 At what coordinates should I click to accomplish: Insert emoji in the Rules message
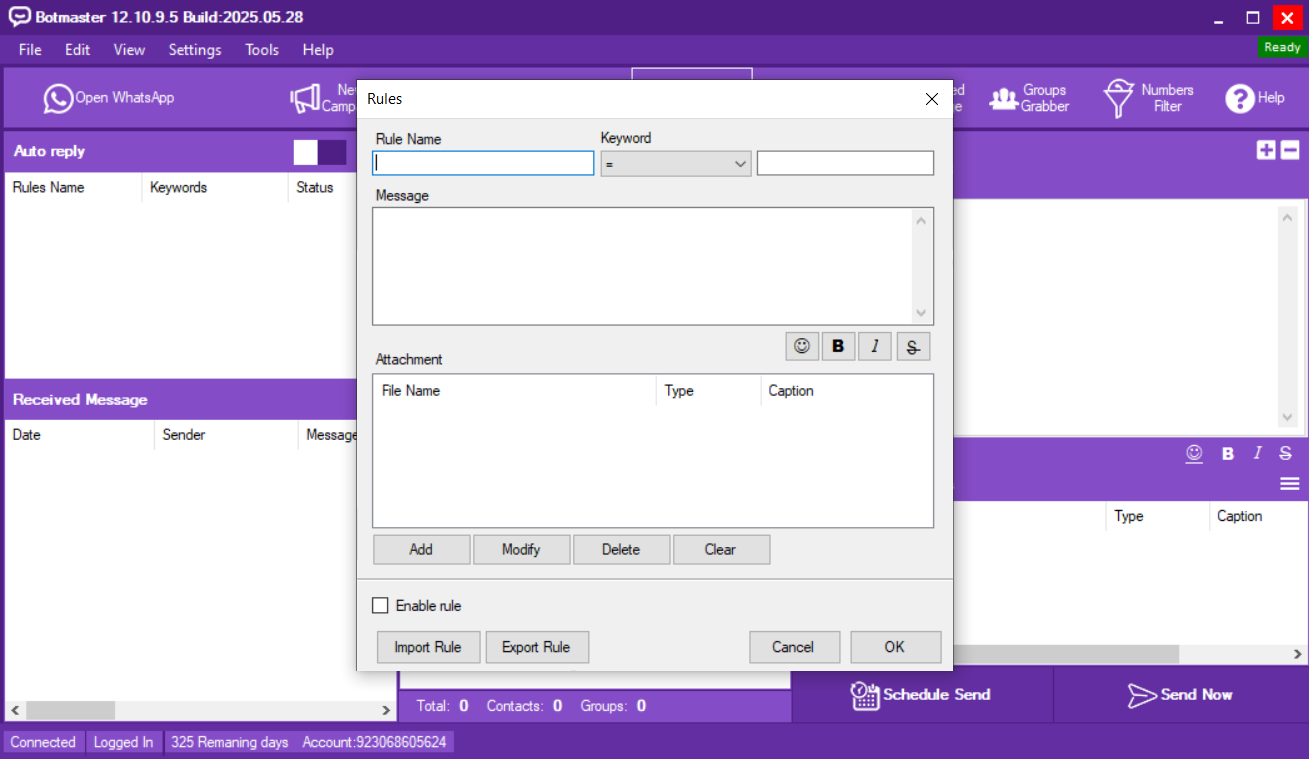[x=802, y=346]
